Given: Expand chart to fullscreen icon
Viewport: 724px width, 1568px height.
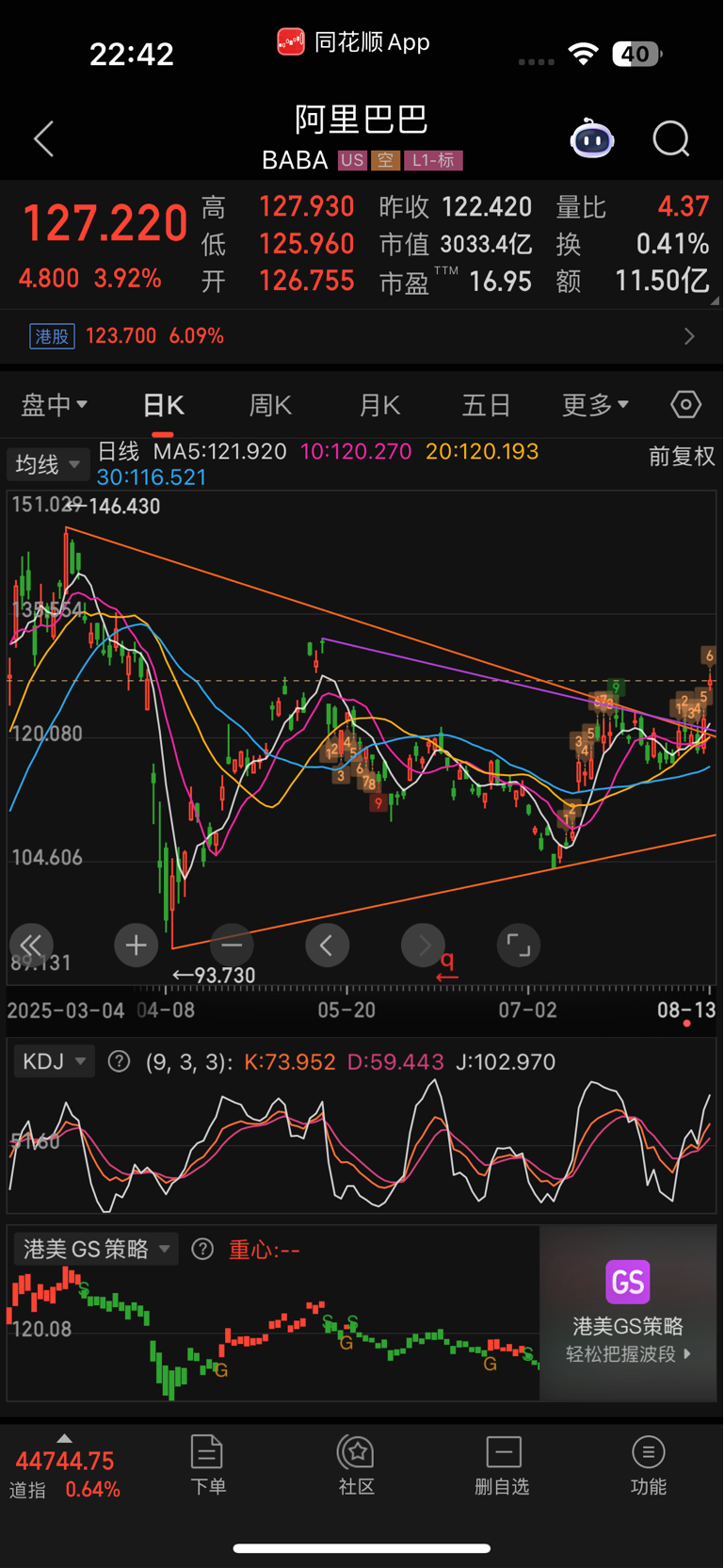Looking at the screenshot, I should pyautogui.click(x=518, y=945).
